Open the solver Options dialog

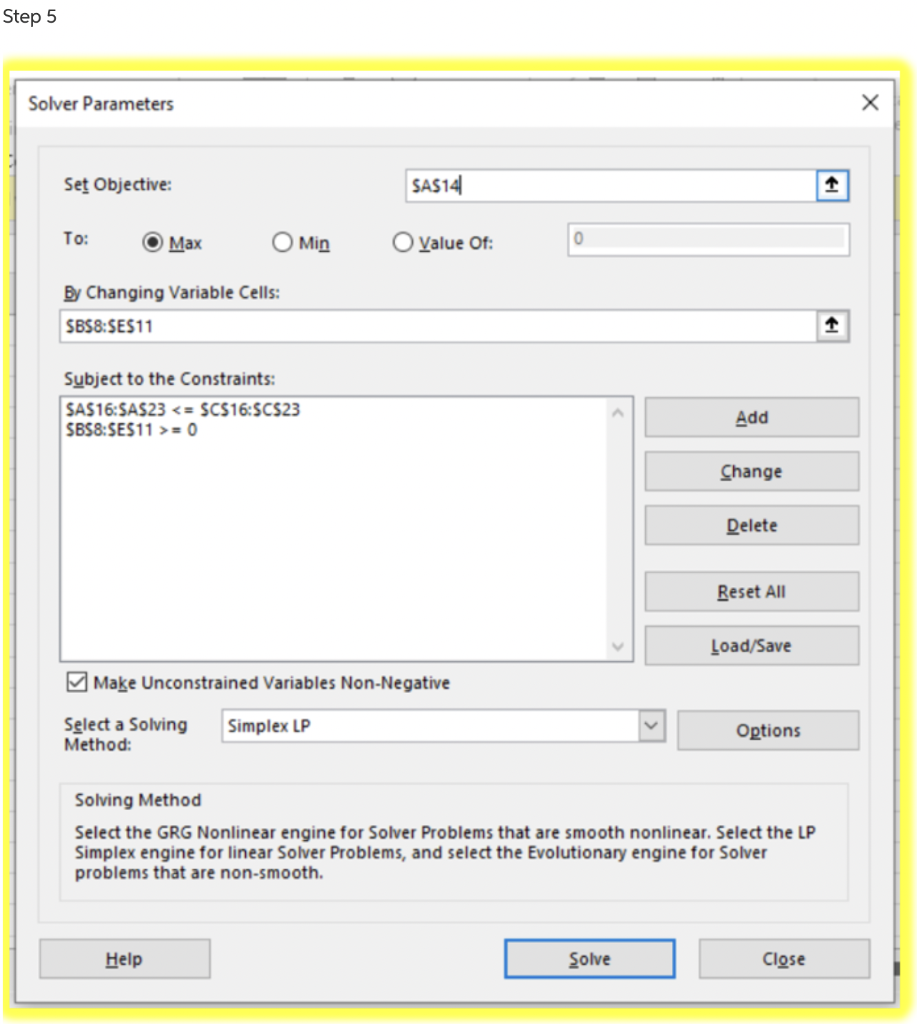click(768, 730)
